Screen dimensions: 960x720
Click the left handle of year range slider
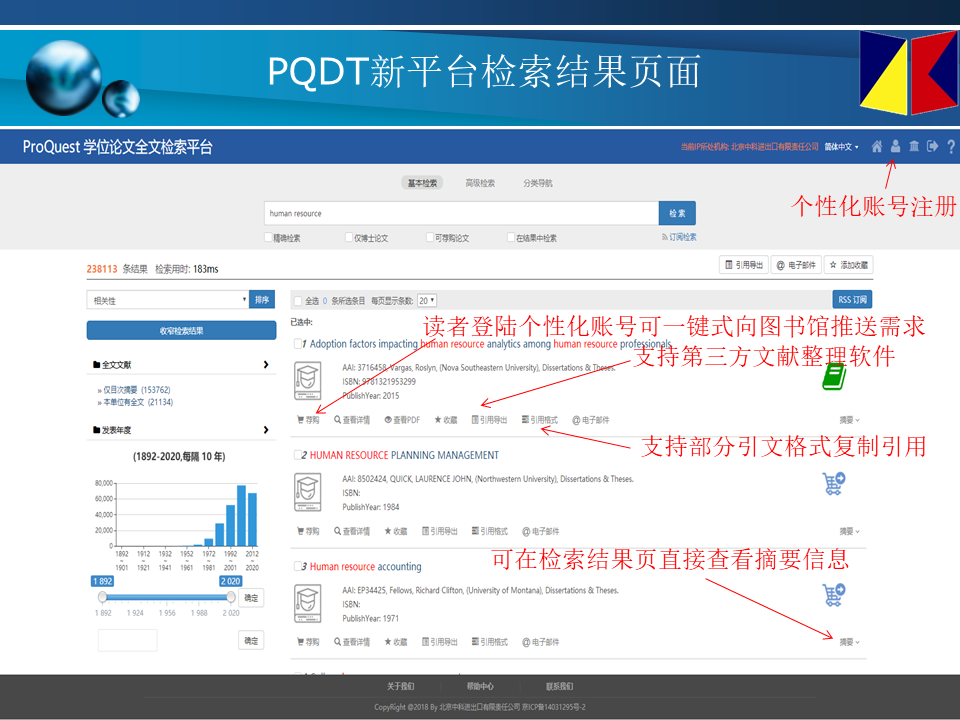pyautogui.click(x=102, y=597)
